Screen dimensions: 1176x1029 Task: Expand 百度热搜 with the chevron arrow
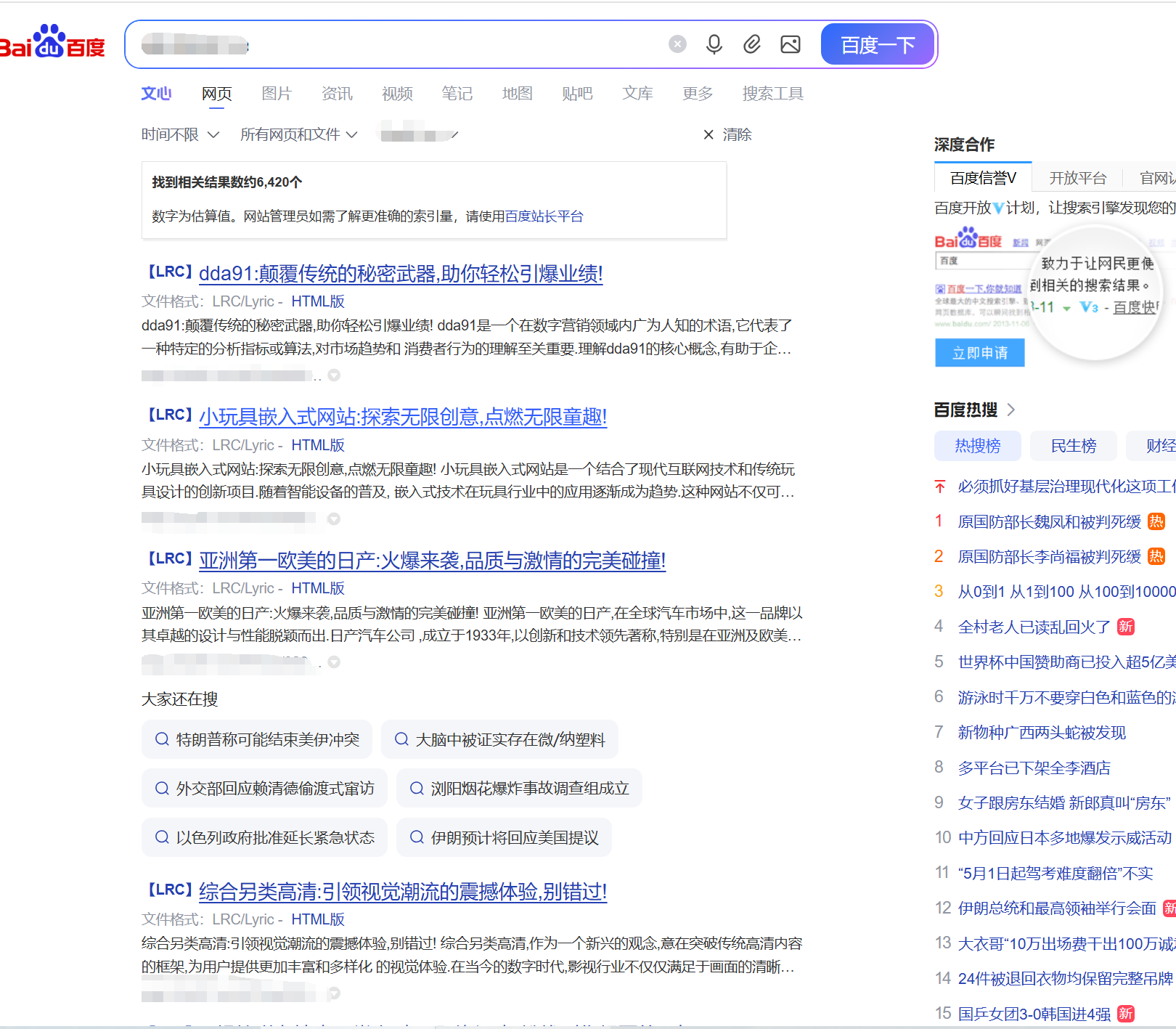[x=1011, y=410]
